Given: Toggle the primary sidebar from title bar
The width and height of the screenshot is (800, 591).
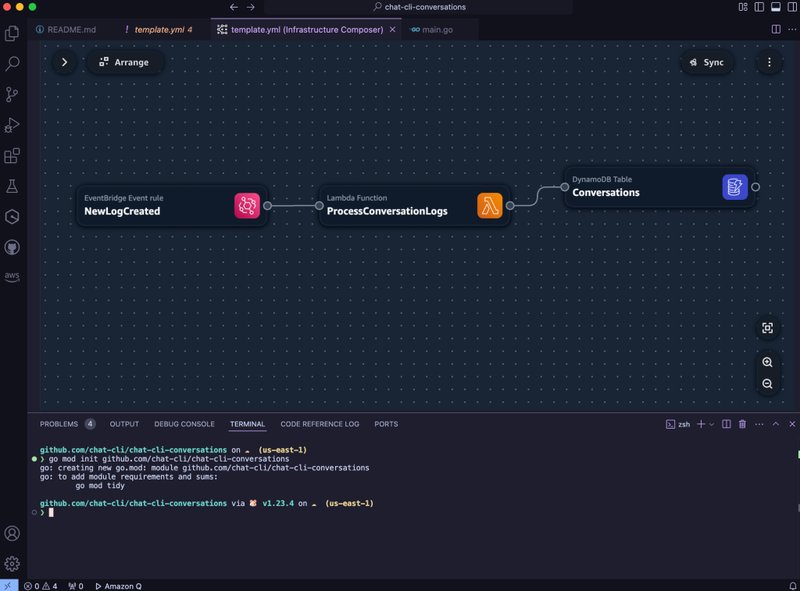Looking at the screenshot, I should 743,7.
